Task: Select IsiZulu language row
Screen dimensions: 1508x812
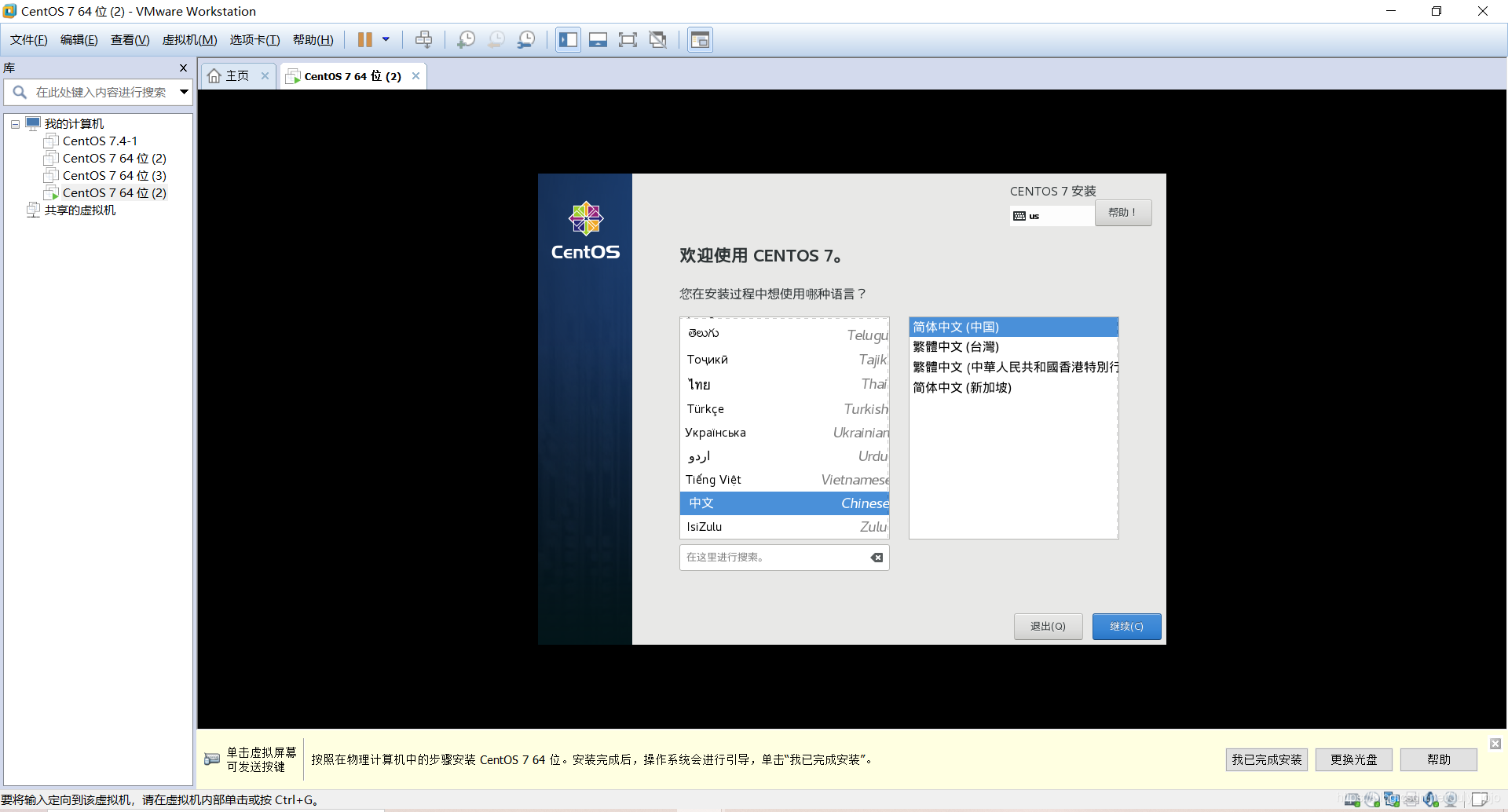Action: (x=785, y=527)
